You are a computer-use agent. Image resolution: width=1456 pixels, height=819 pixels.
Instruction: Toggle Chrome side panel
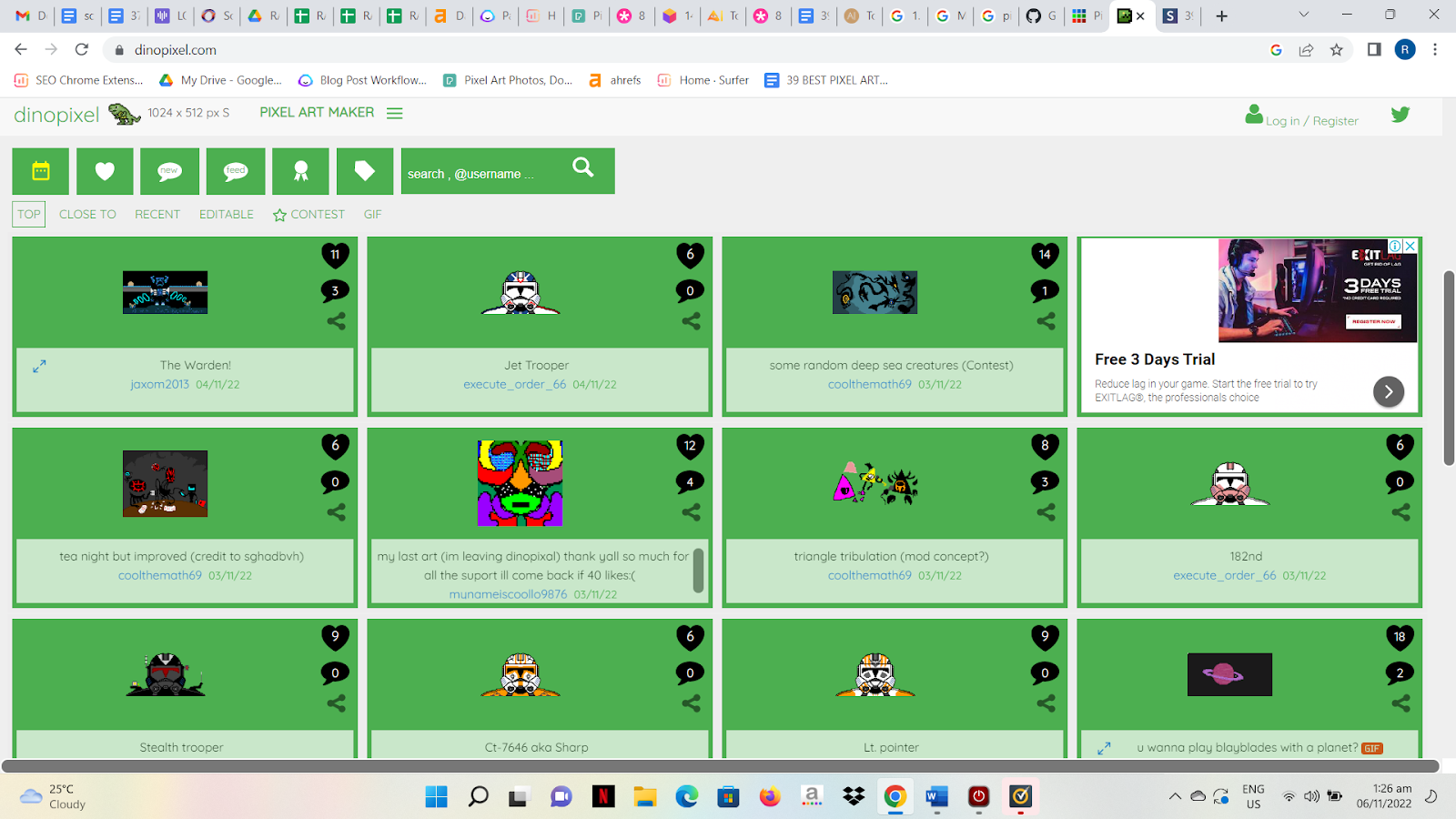pos(1374,50)
